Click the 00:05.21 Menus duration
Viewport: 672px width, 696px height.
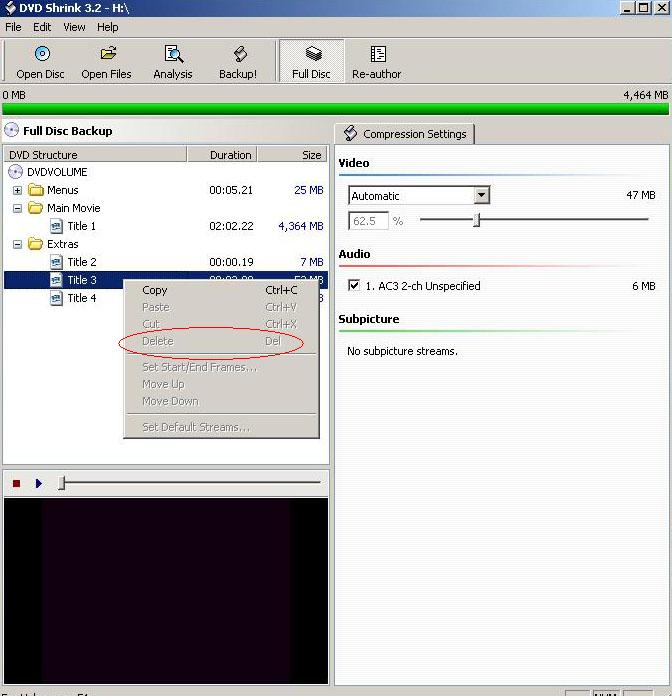(x=231, y=190)
